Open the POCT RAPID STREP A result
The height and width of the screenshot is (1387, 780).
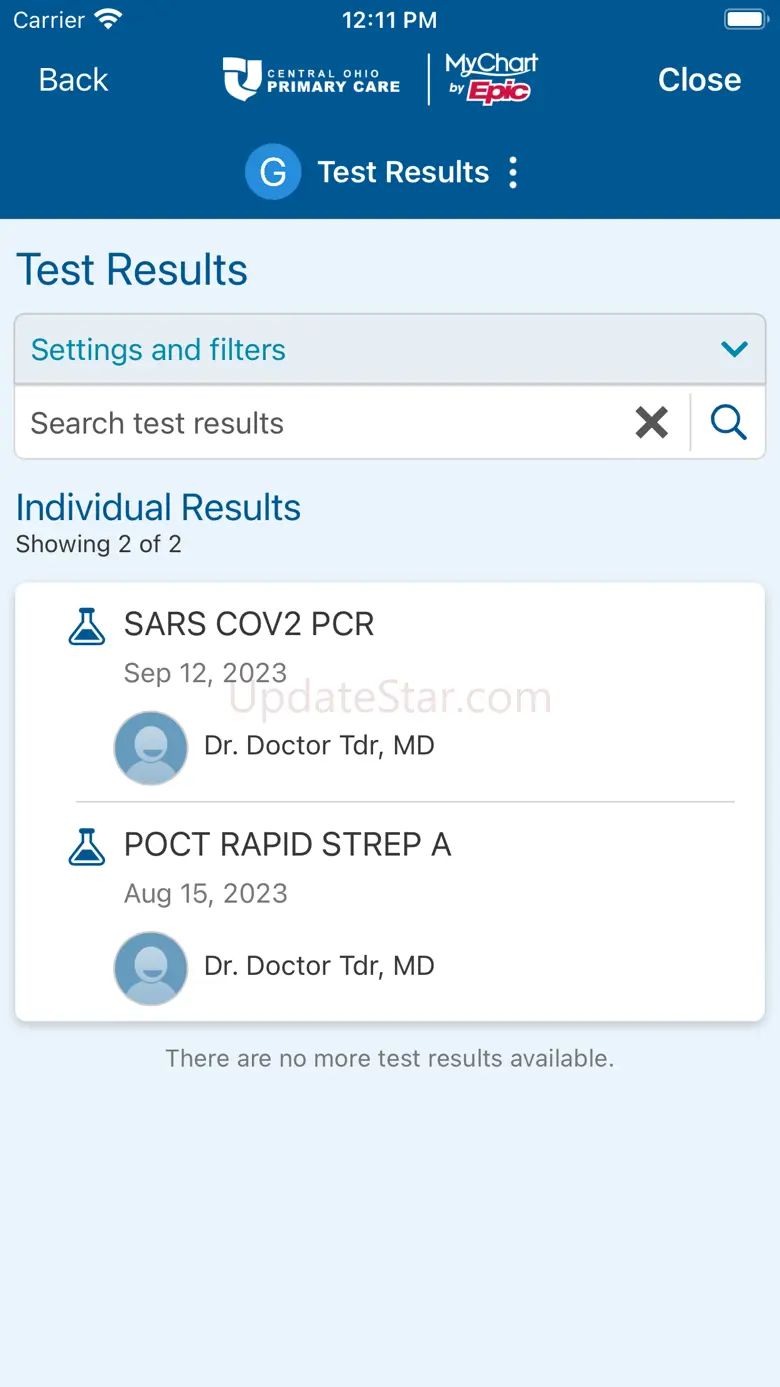pyautogui.click(x=288, y=845)
